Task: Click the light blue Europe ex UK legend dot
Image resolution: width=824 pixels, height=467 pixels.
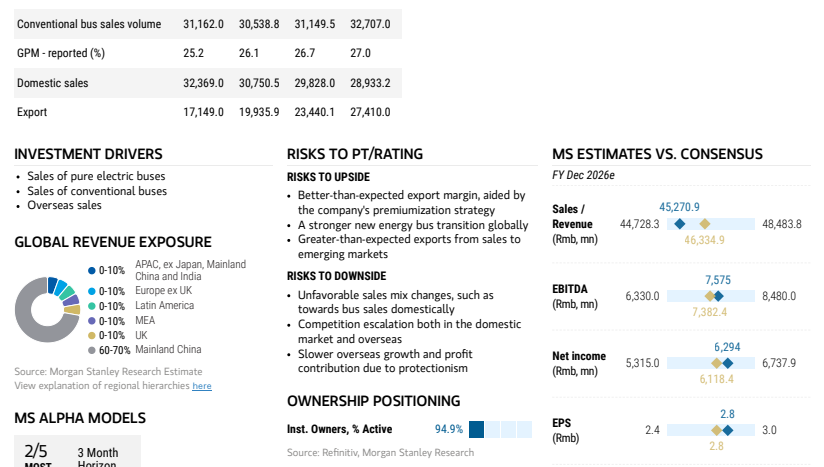Action: click(x=91, y=291)
